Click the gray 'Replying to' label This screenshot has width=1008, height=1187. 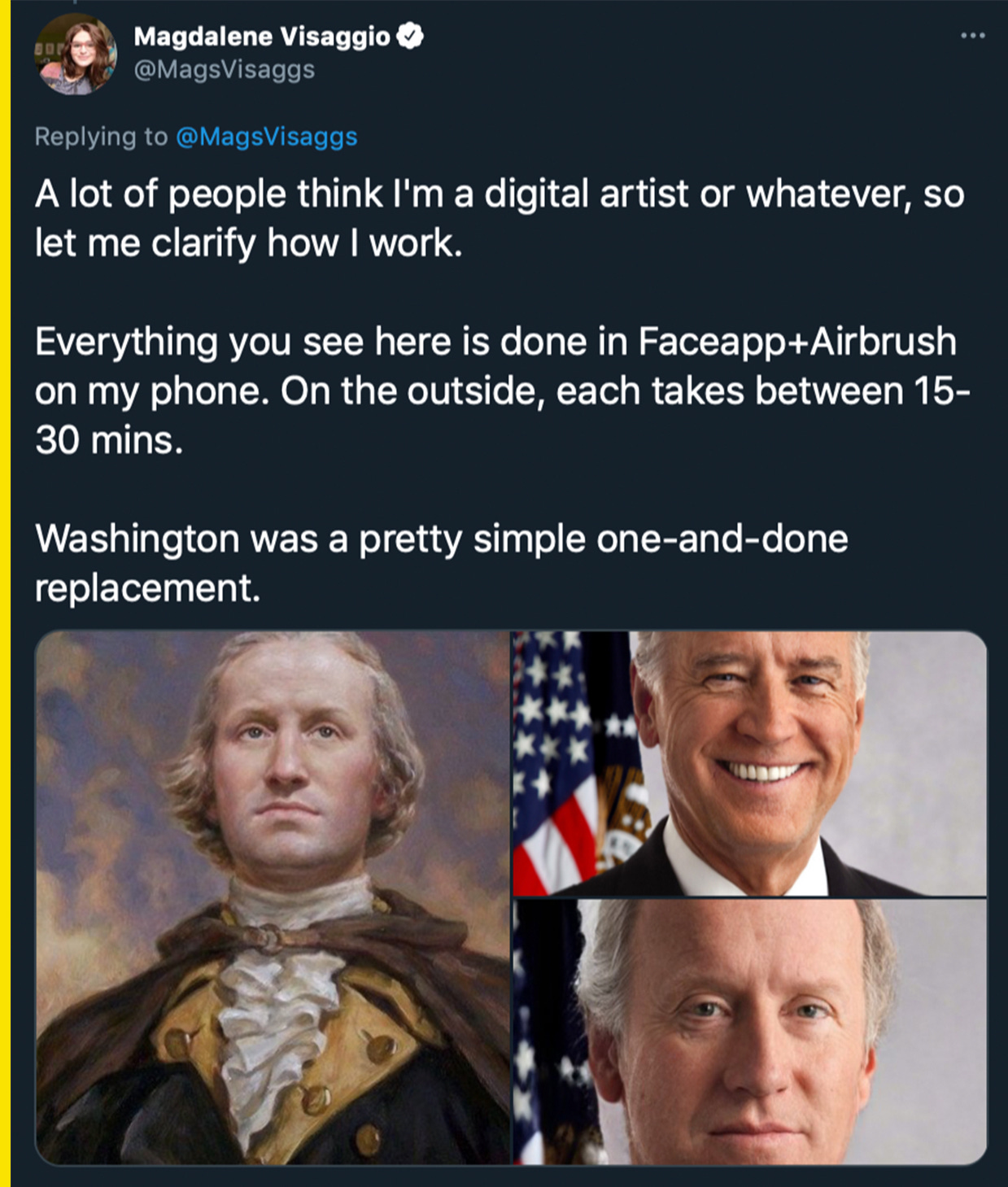pyautogui.click(x=101, y=137)
